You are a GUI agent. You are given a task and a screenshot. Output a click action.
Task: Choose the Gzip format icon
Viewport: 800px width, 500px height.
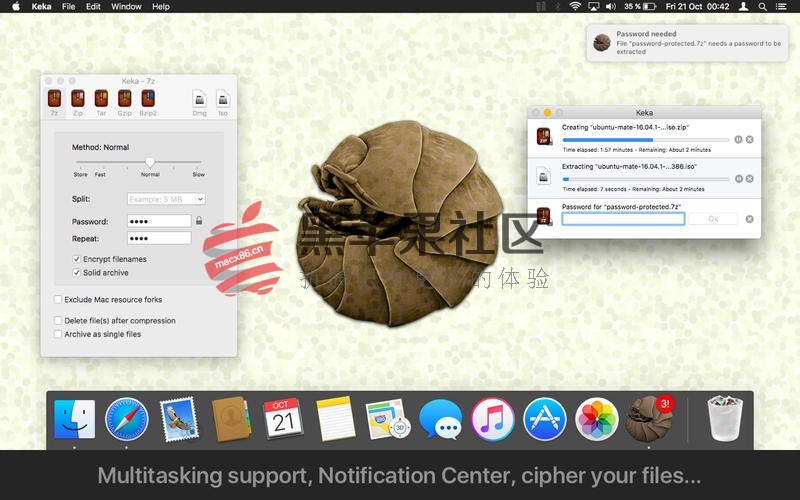point(124,98)
